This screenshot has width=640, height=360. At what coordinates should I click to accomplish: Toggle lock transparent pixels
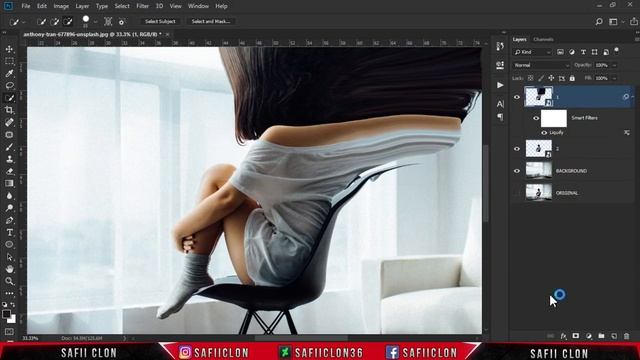tap(530, 78)
